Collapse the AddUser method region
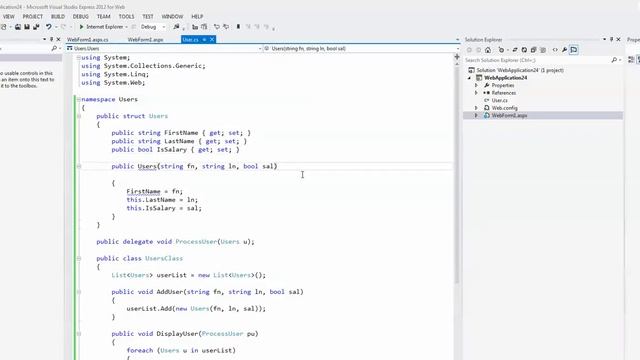640x360 pixels. [79, 292]
